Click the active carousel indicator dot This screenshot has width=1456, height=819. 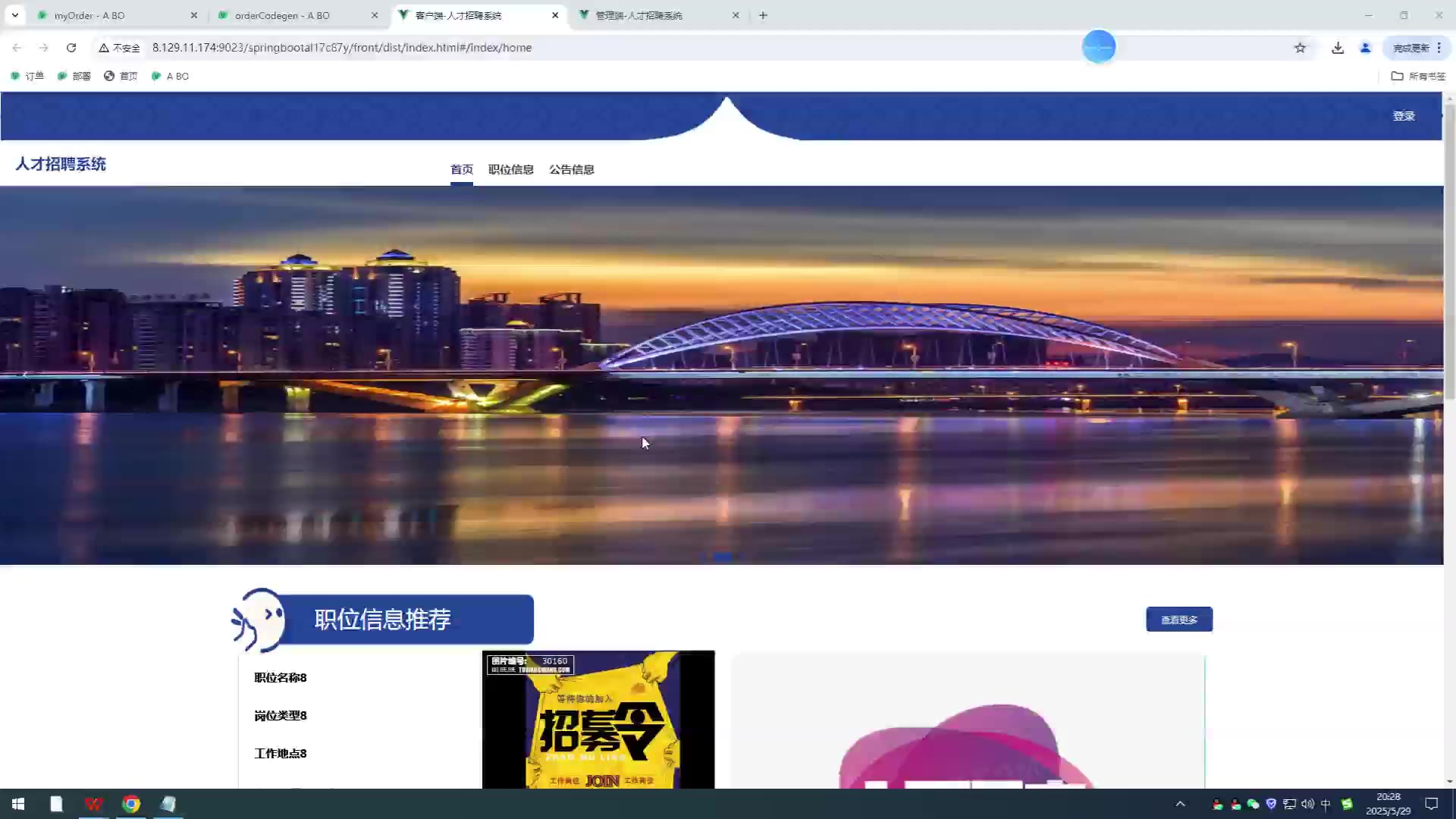tap(723, 557)
